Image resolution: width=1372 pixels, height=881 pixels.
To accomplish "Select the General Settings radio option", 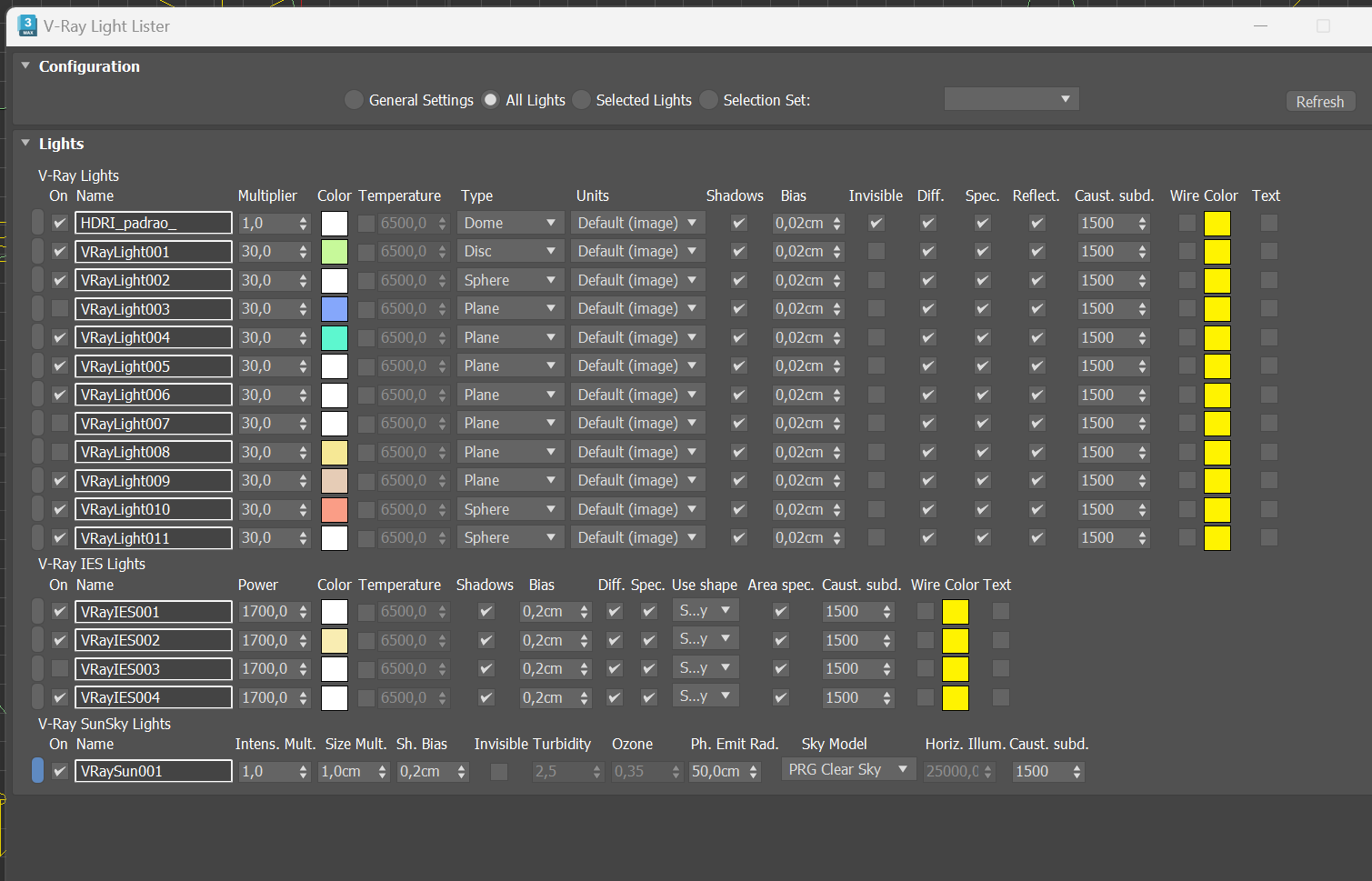I will tap(355, 100).
